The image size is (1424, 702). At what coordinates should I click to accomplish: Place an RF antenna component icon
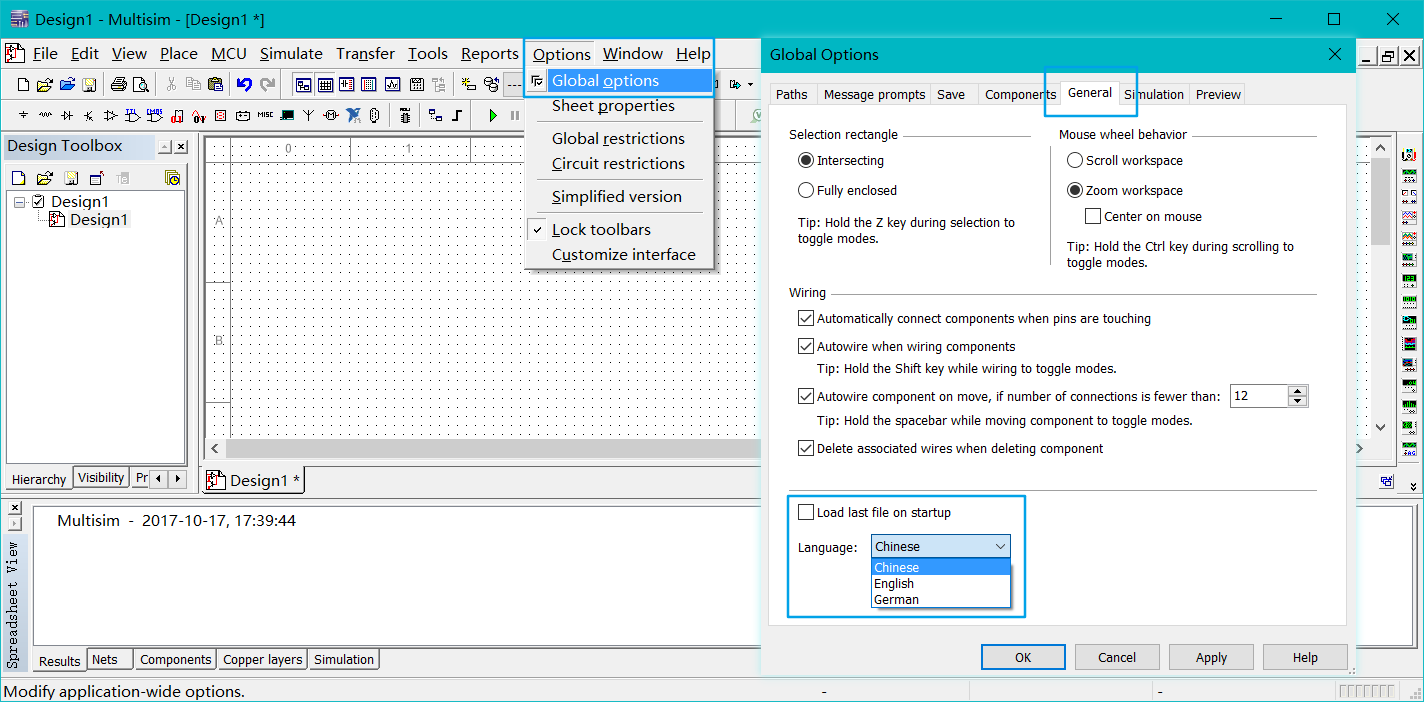pyautogui.click(x=308, y=115)
